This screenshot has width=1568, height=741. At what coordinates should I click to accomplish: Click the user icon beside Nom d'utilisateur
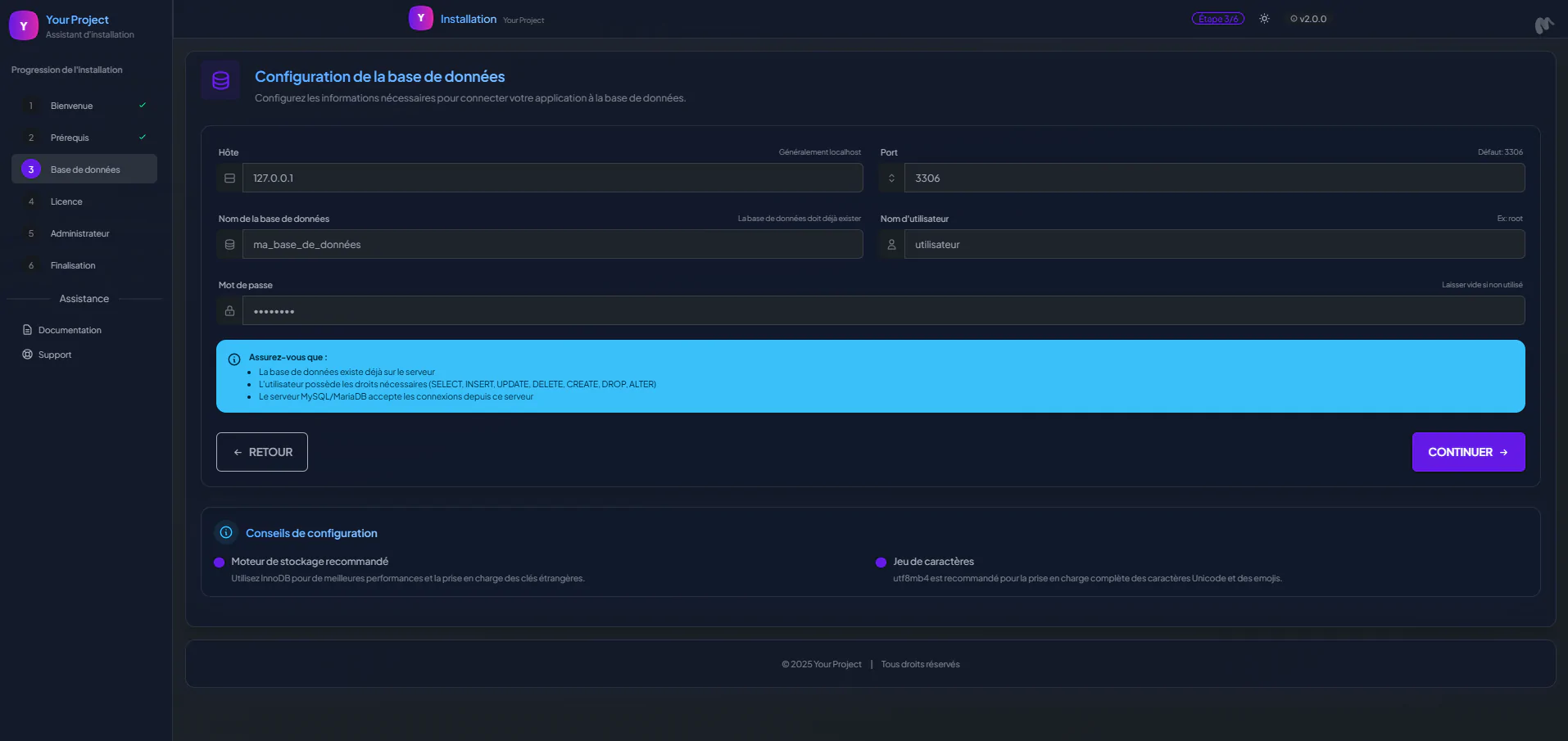(891, 244)
